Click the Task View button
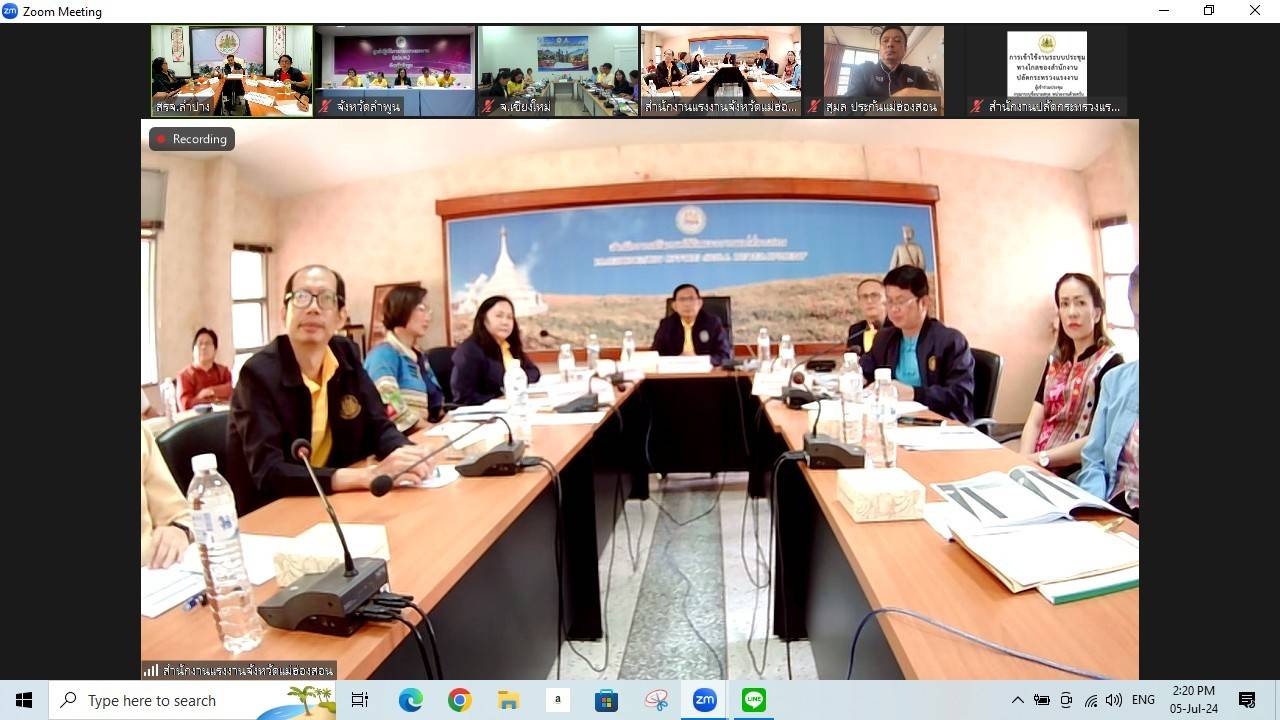Image resolution: width=1280 pixels, height=720 pixels. (360, 700)
